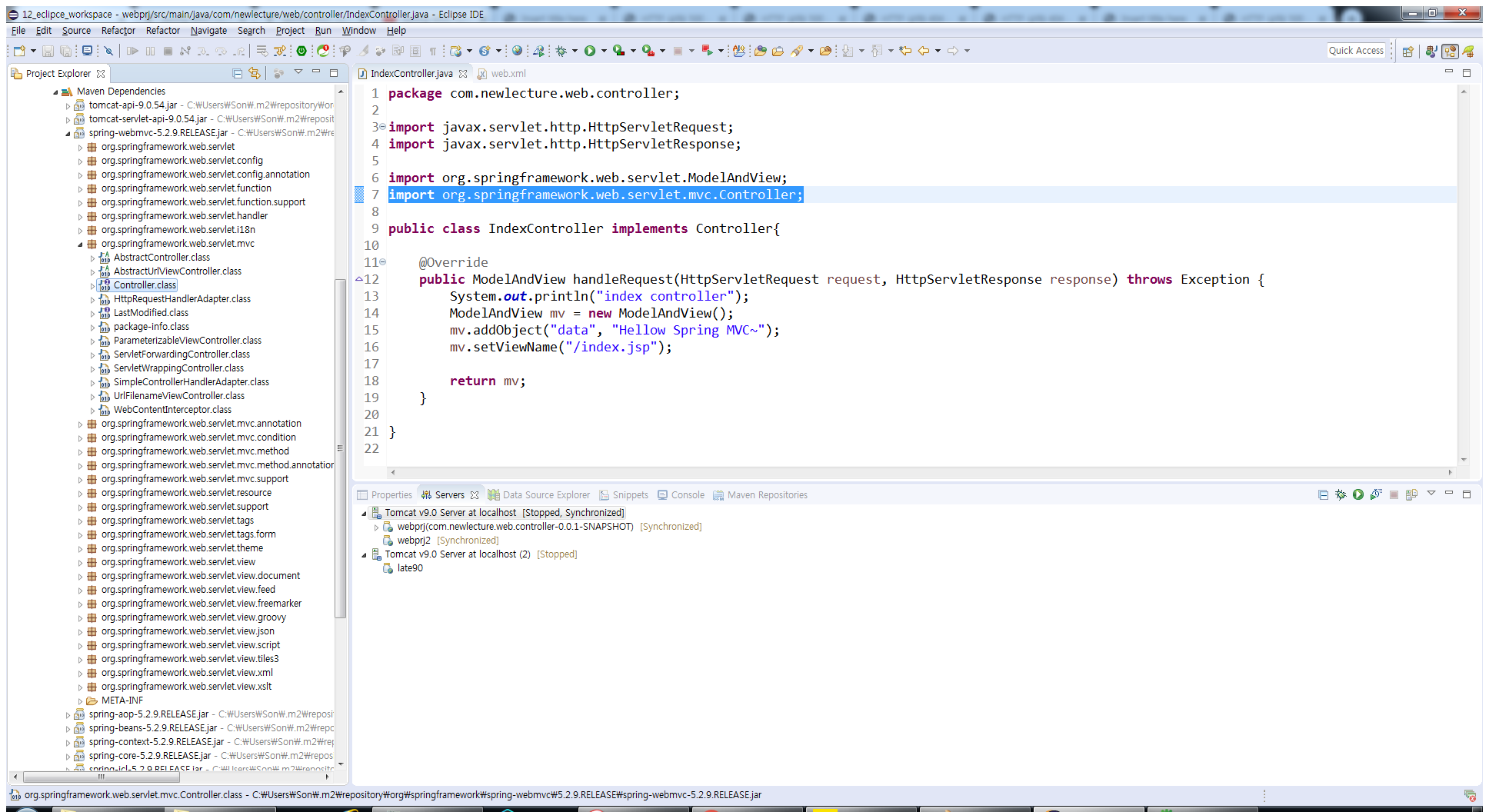Collapse the Maven Dependencies node
Image resolution: width=1489 pixels, height=812 pixels.
[56, 92]
